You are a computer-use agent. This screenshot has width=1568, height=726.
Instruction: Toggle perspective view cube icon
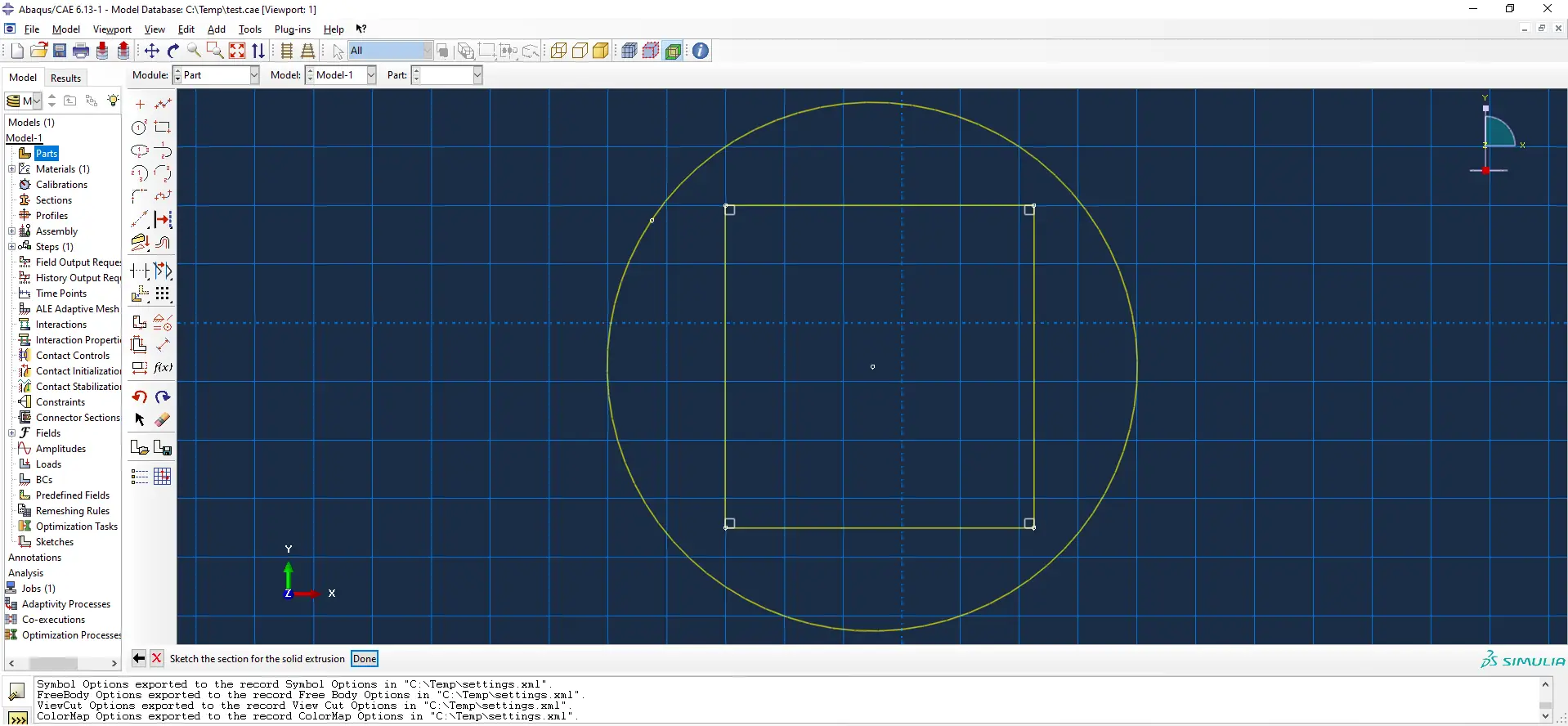[629, 51]
